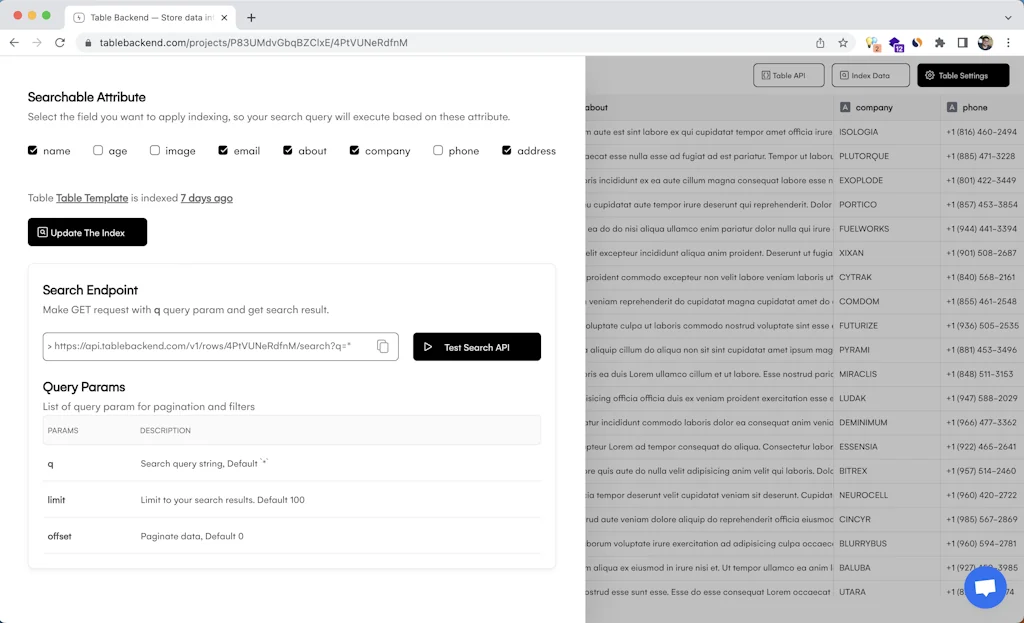Open the chat support bubble
1024x623 pixels.
985,587
